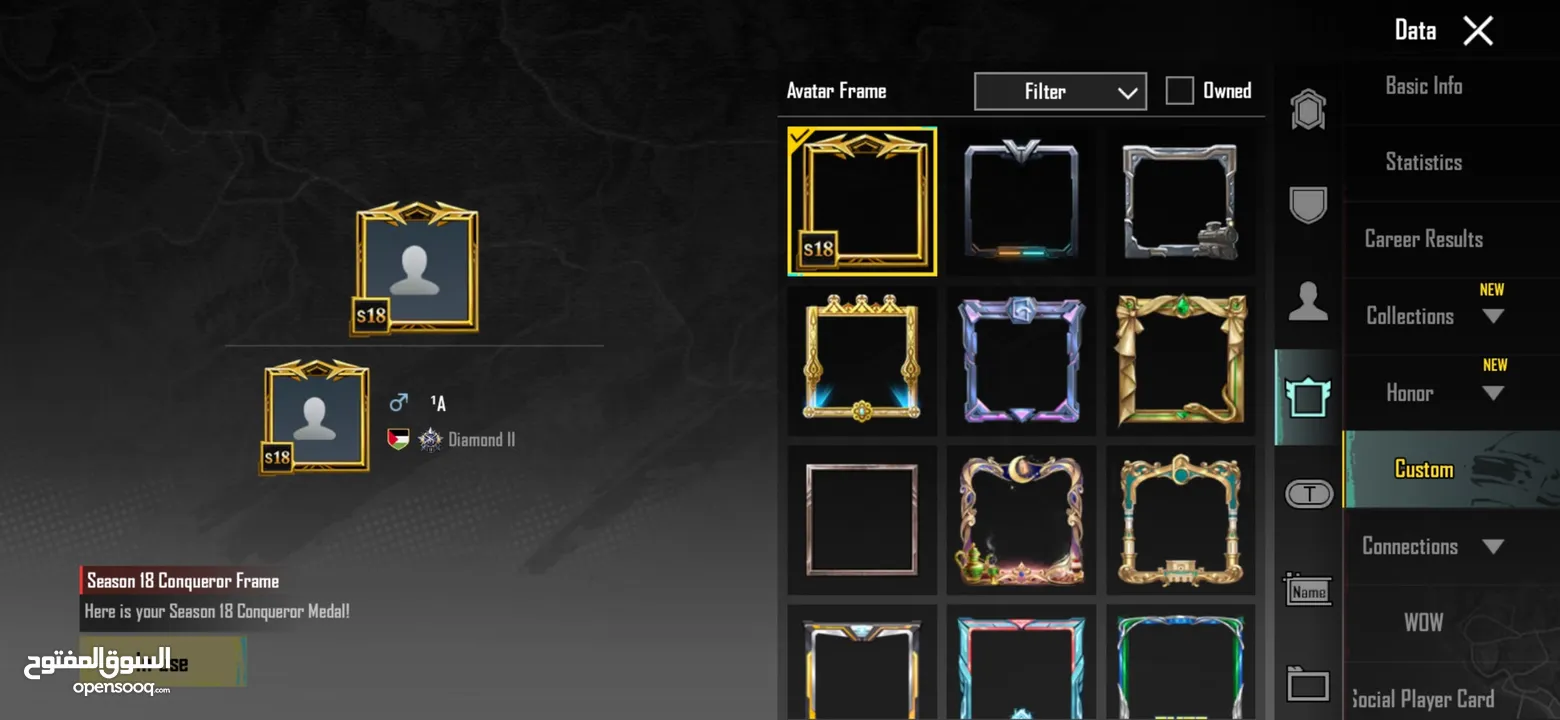Expand the Collections section arrow

pyautogui.click(x=1493, y=316)
